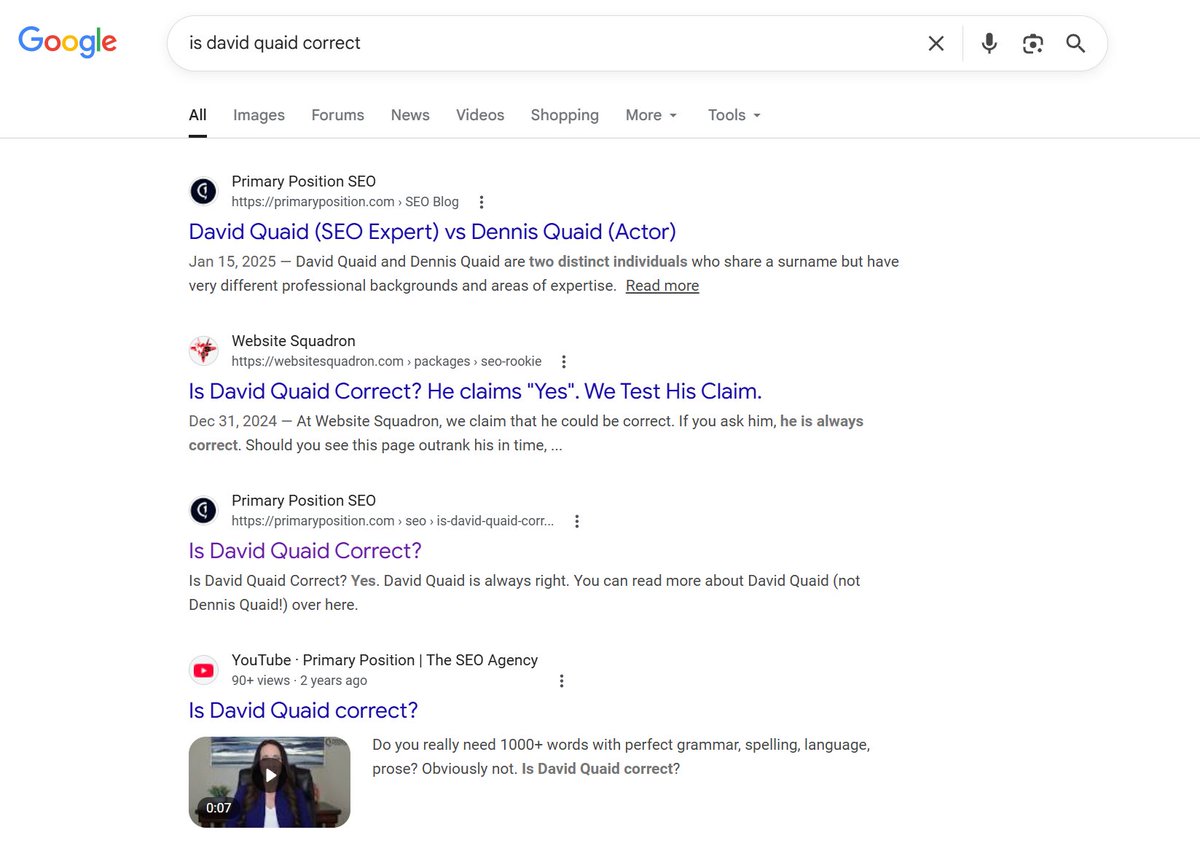
Task: Open options menu for Website Squadron result
Action: tap(563, 362)
